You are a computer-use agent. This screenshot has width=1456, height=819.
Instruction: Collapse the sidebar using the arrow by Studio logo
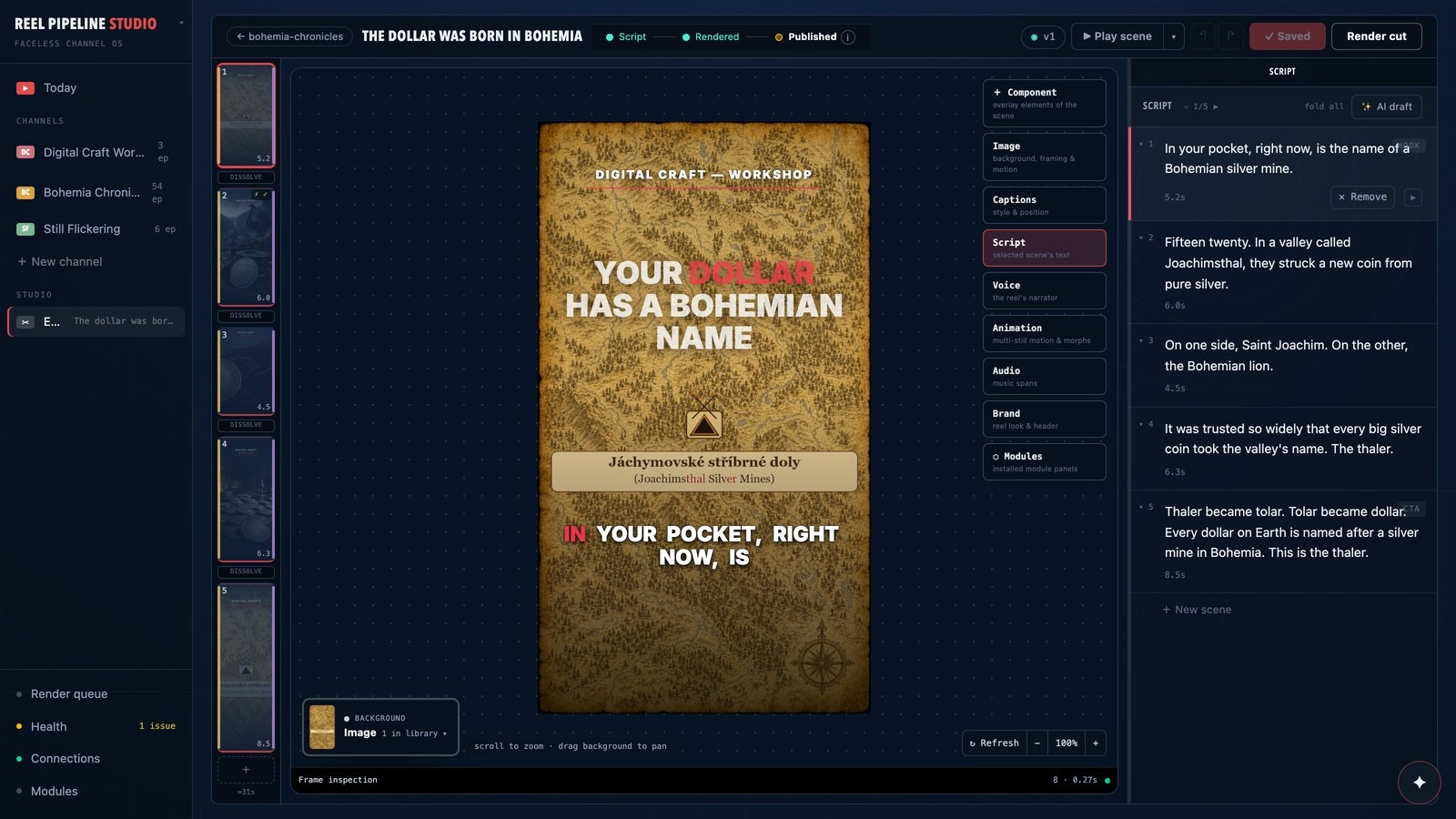pyautogui.click(x=181, y=23)
